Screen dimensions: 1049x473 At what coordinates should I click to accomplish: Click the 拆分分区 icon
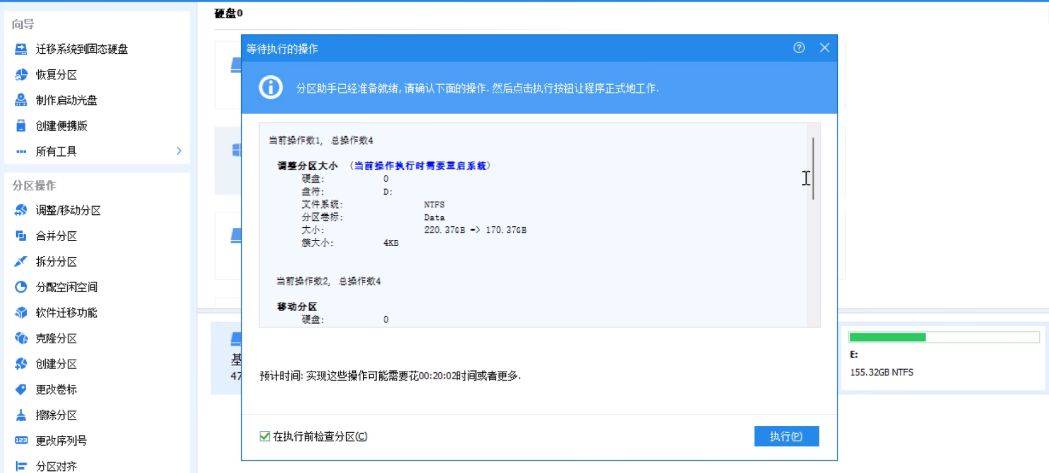(x=20, y=262)
